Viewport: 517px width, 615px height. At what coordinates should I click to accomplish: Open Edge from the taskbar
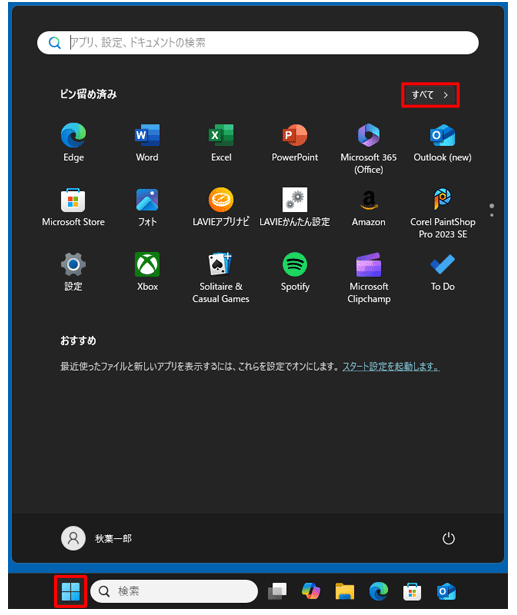pyautogui.click(x=379, y=591)
